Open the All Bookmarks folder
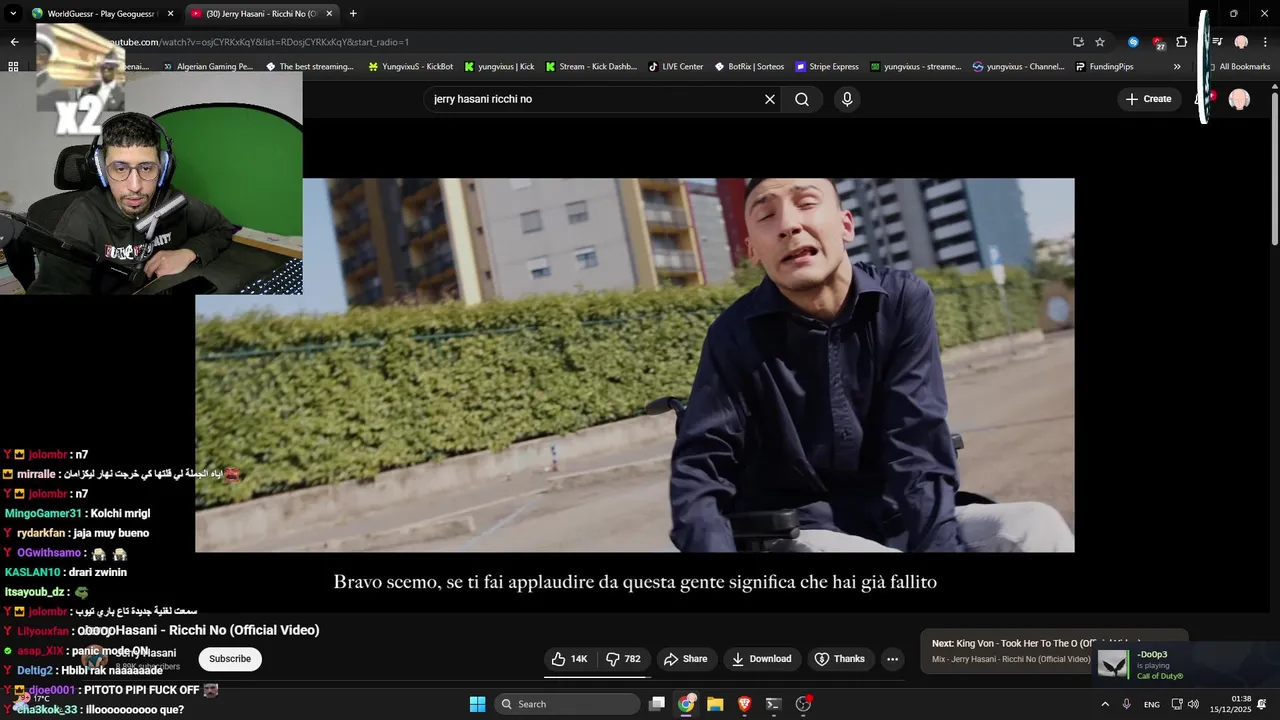Image resolution: width=1280 pixels, height=720 pixels. click(1238, 67)
